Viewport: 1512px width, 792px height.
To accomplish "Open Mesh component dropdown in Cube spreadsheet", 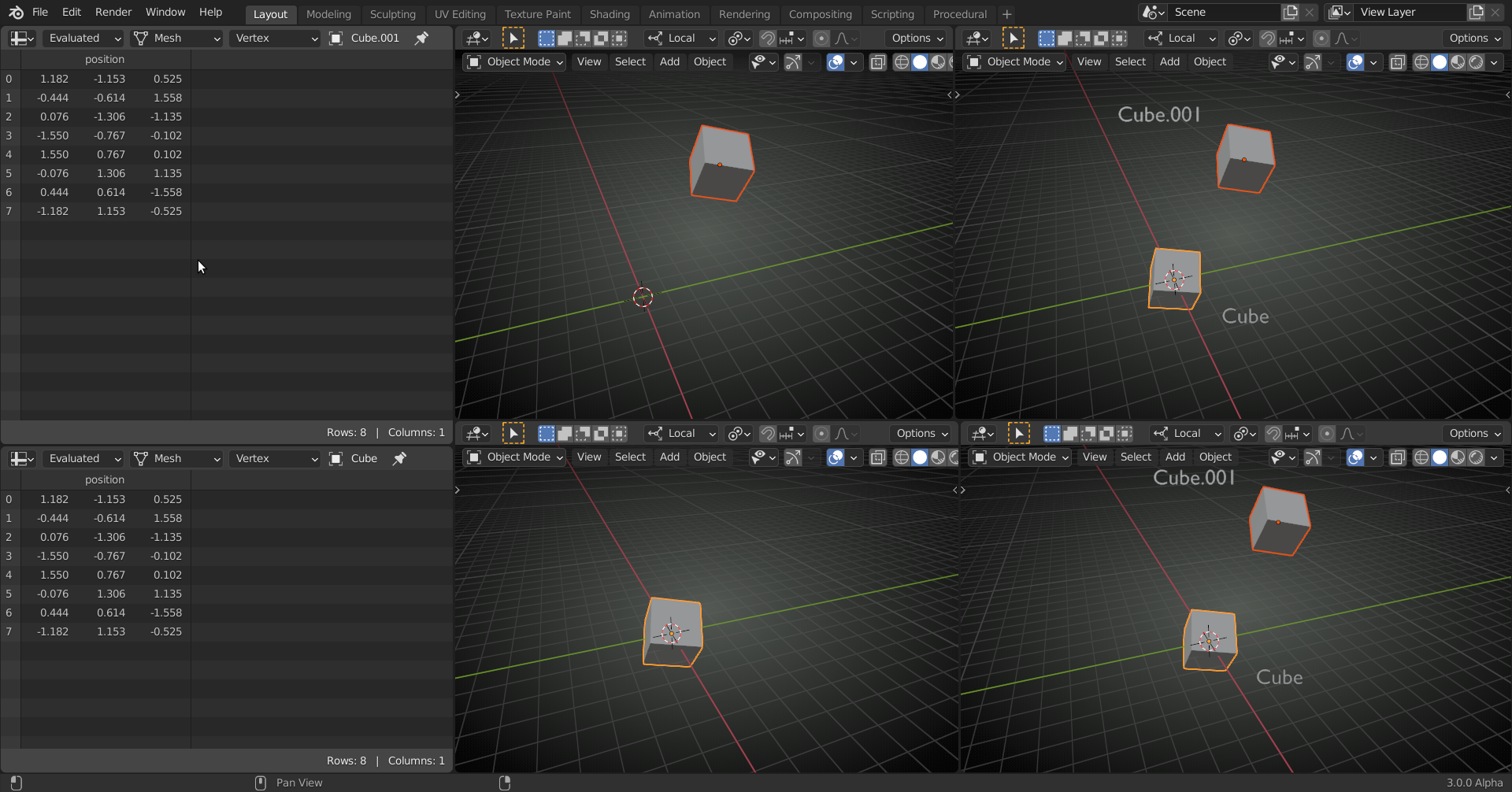I will tap(176, 458).
